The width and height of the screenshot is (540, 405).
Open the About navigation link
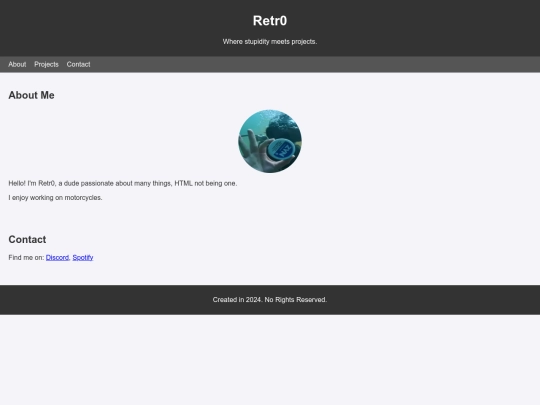point(17,64)
